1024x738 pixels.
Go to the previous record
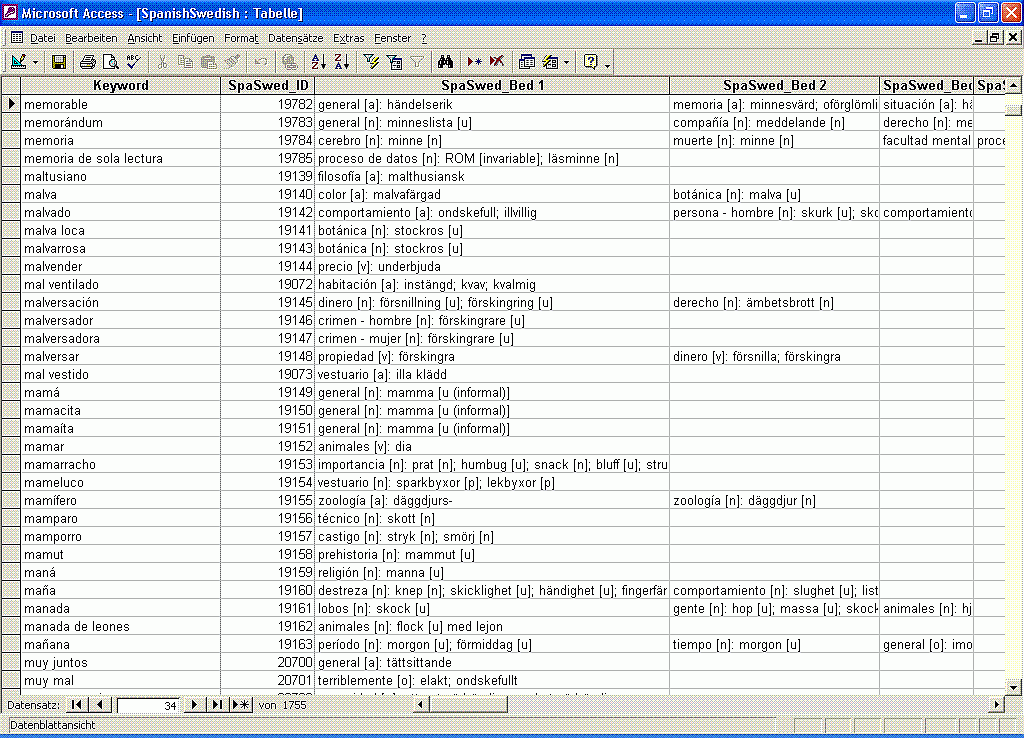[x=99, y=705]
